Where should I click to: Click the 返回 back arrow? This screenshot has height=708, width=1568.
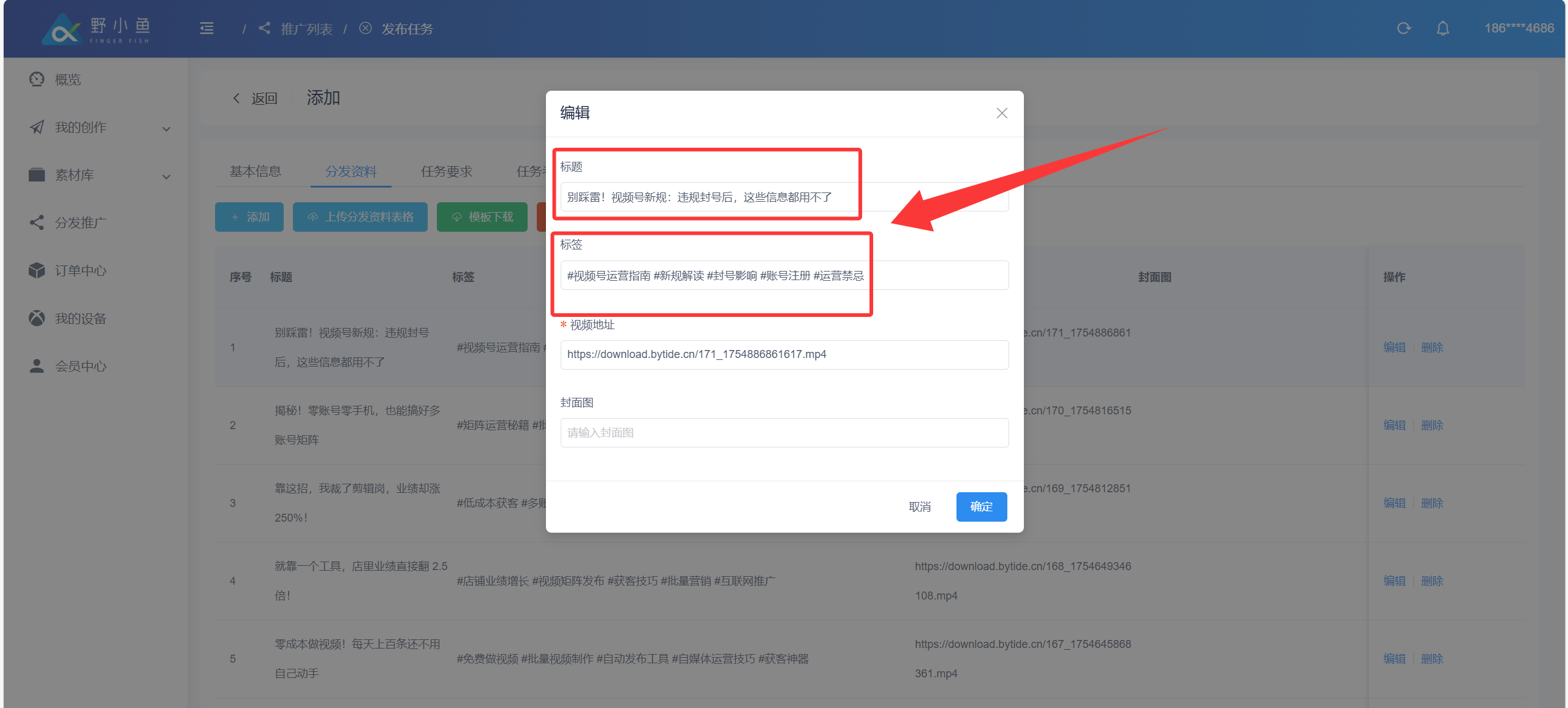(237, 98)
